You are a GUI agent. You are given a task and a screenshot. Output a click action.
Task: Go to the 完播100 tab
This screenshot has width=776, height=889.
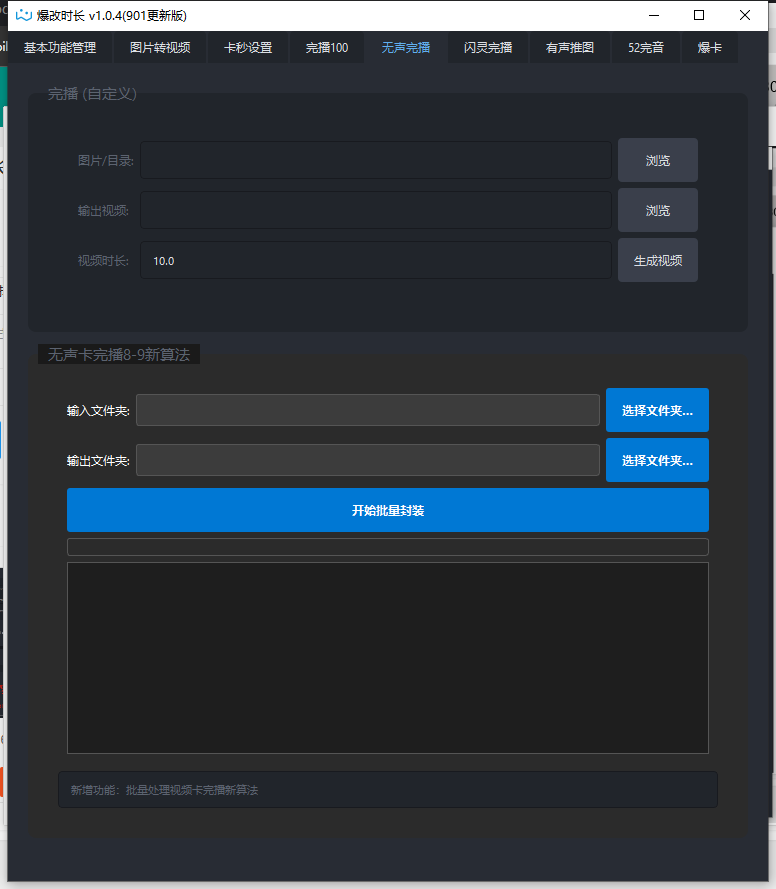(327, 47)
